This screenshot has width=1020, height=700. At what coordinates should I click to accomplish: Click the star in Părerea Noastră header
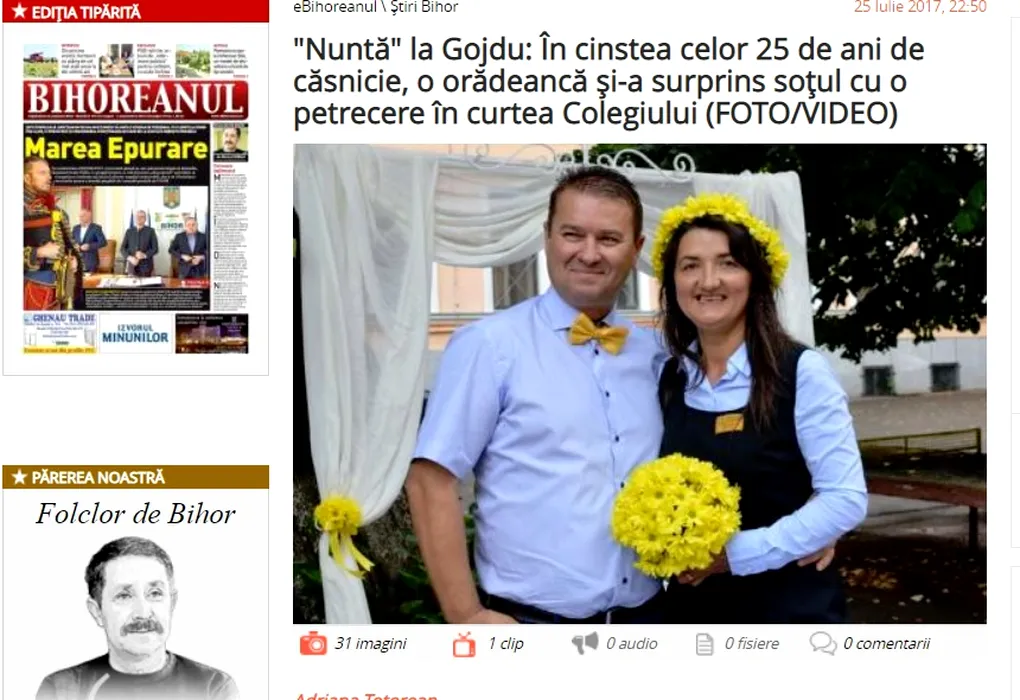(x=19, y=478)
